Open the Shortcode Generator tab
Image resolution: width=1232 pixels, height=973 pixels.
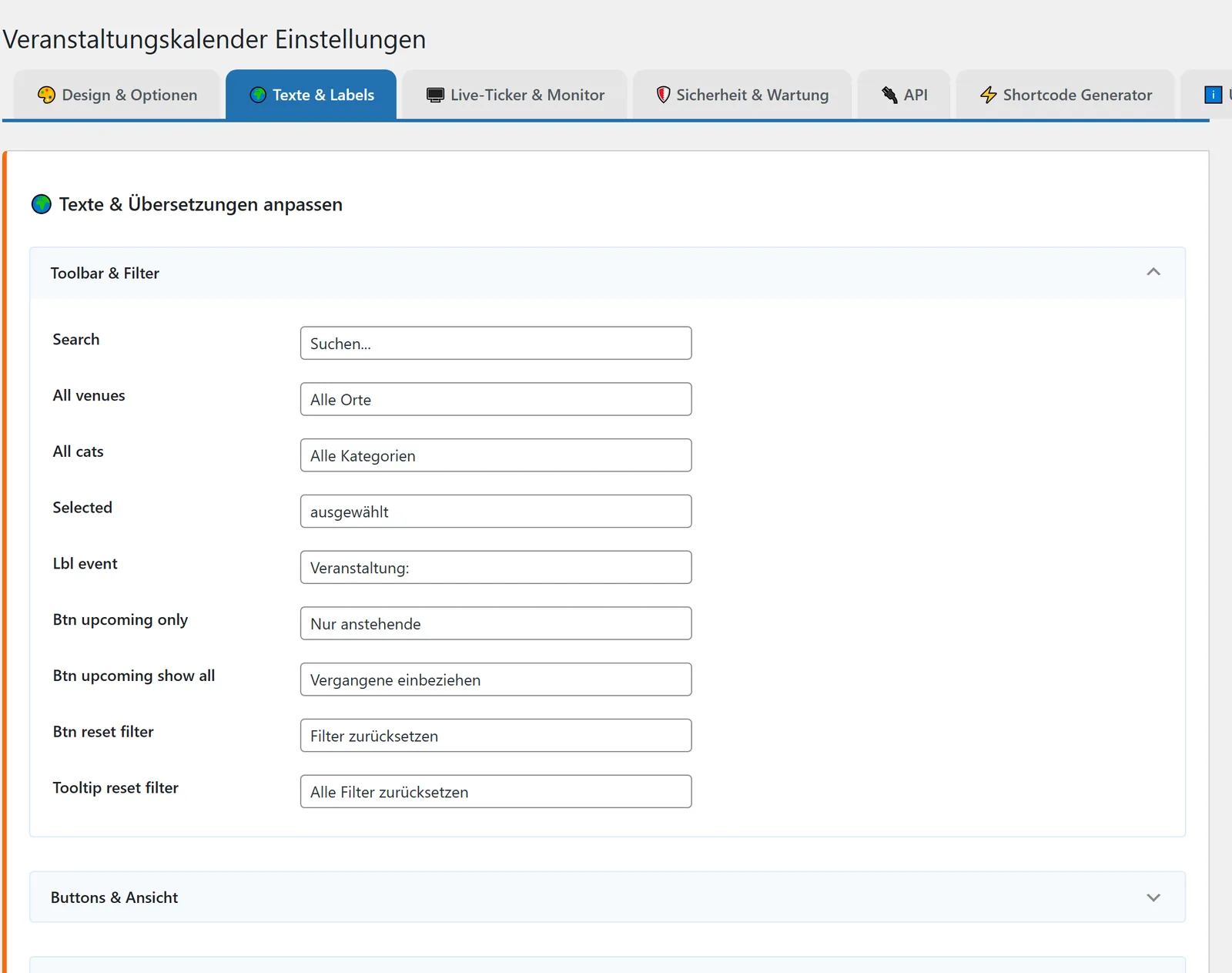(x=1066, y=95)
